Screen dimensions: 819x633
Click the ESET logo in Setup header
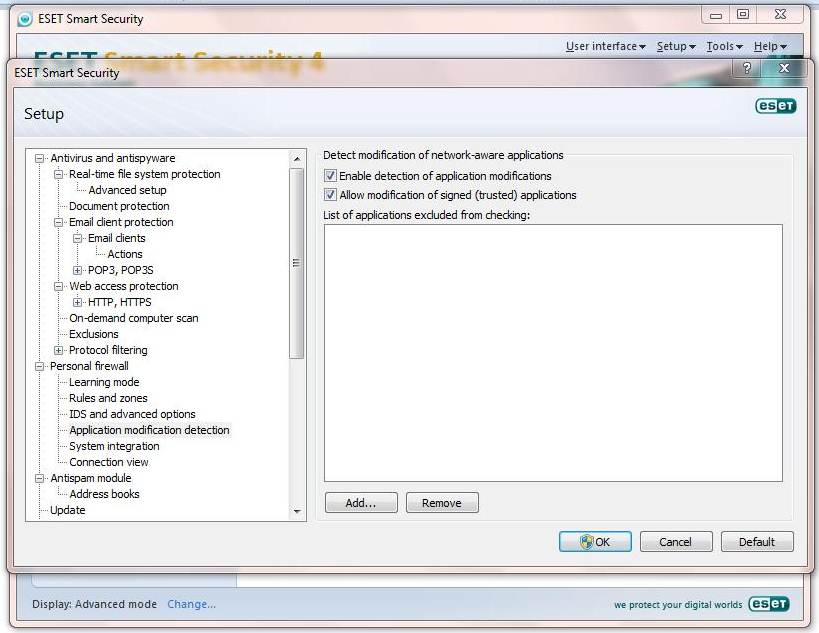pyautogui.click(x=776, y=106)
